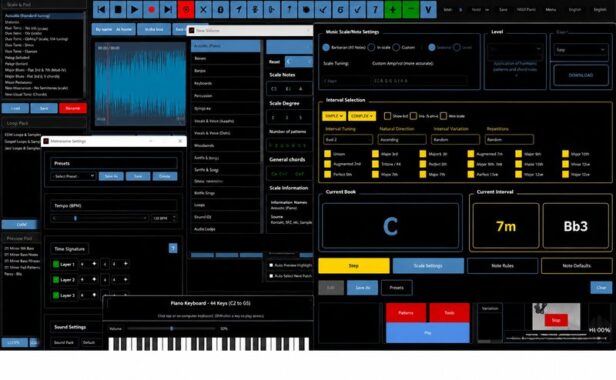This screenshot has height=380, width=616.
Task: Click the plus stepper on Layer 1
Action: click(94, 264)
